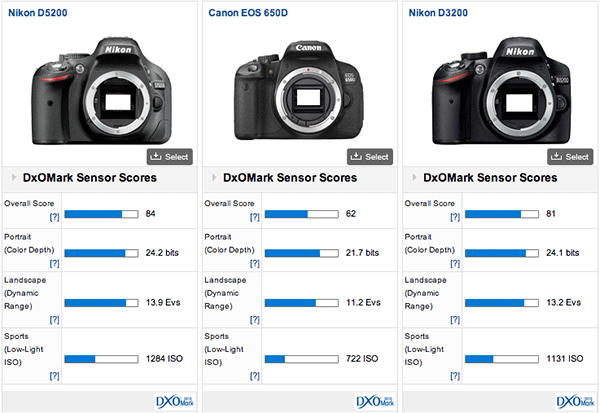
Task: Click the 24.1 bits value
Action: [x=562, y=253]
